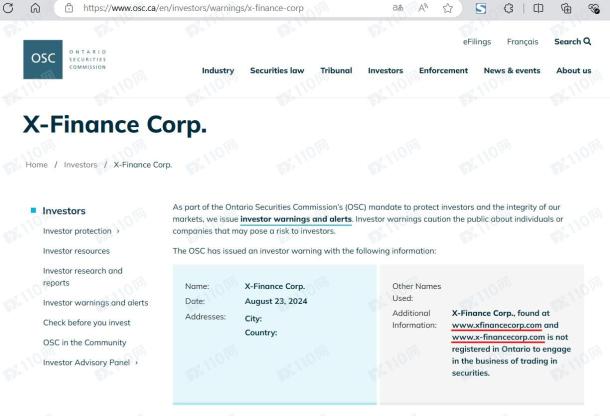Open the Industry menu
This screenshot has width=610, height=416.
point(218,70)
